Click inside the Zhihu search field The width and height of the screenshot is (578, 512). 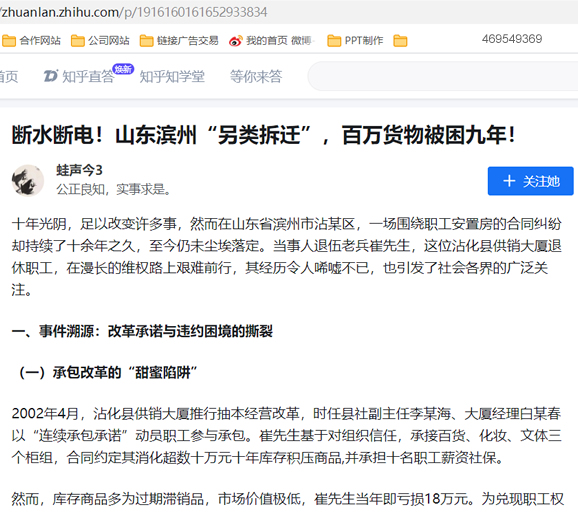[443, 76]
